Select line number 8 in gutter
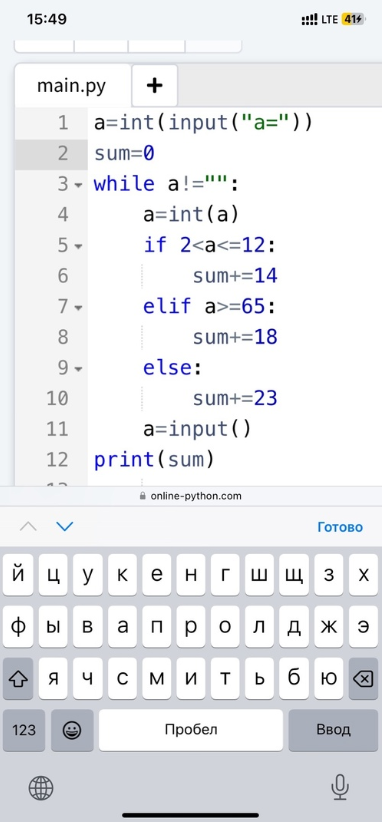 63,338
